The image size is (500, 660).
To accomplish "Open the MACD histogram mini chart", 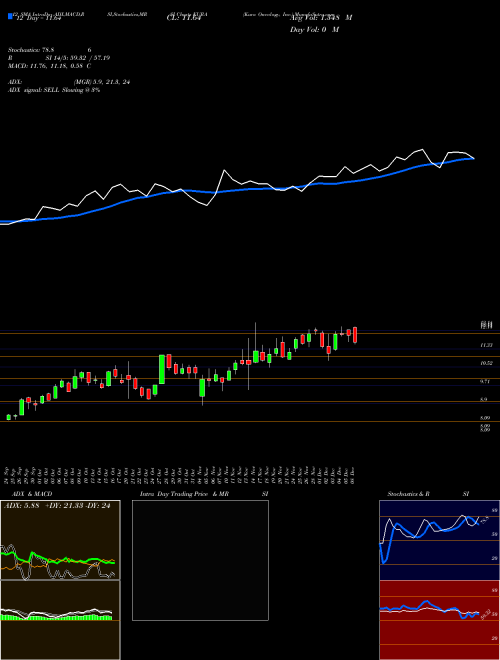I will (60, 620).
